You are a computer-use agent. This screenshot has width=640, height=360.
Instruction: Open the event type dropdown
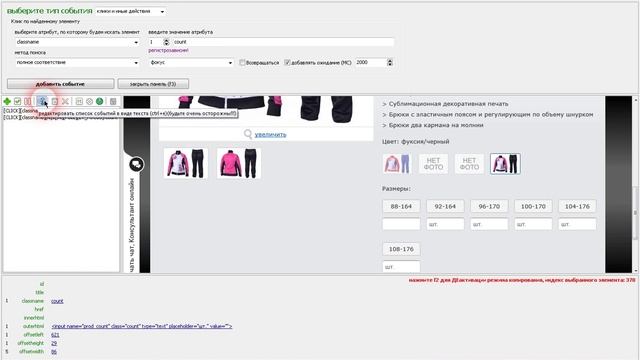[x=130, y=11]
